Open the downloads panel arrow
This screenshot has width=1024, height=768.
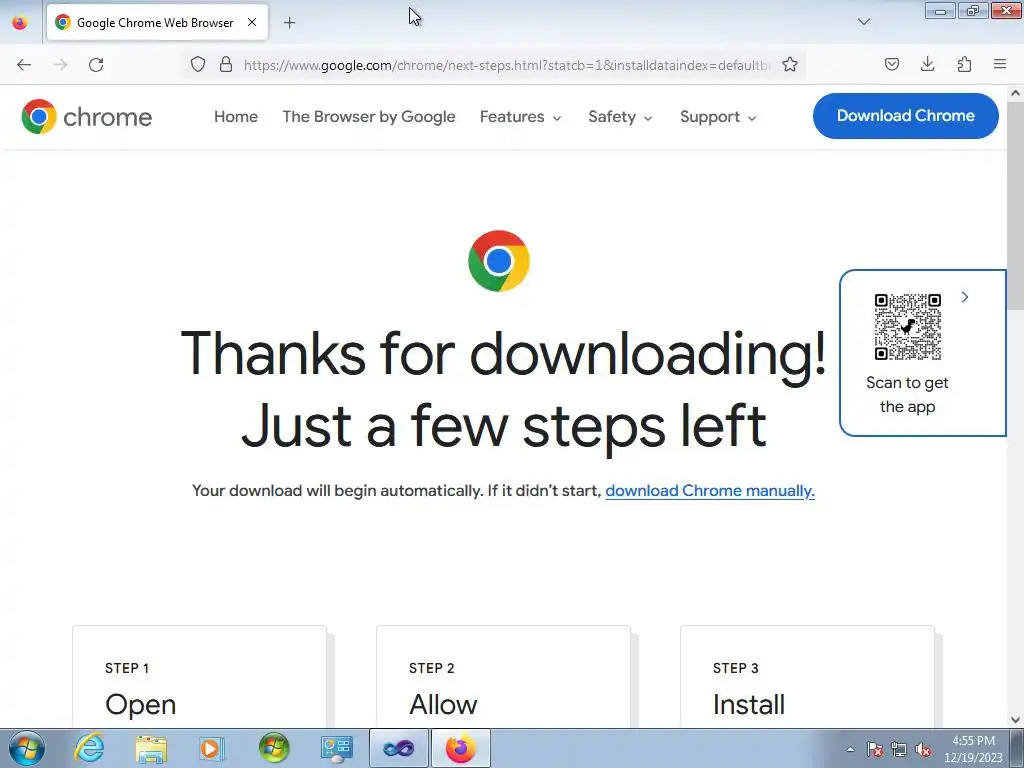coord(927,64)
